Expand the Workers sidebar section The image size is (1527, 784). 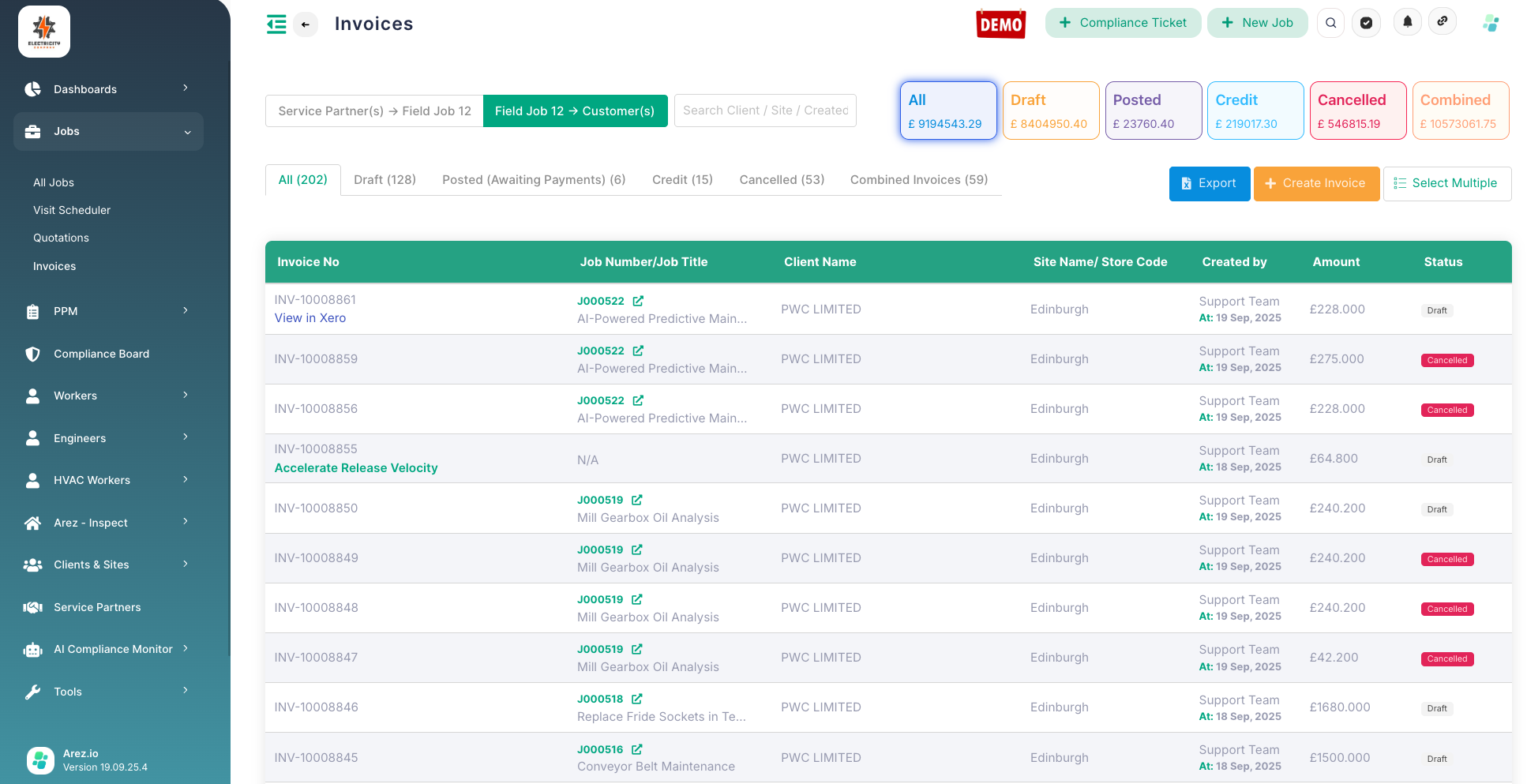(75, 396)
